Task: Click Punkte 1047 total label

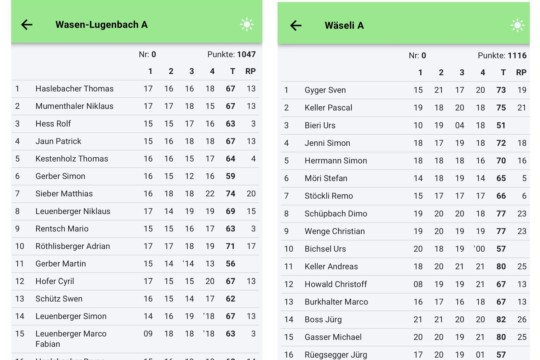Action: (x=231, y=54)
